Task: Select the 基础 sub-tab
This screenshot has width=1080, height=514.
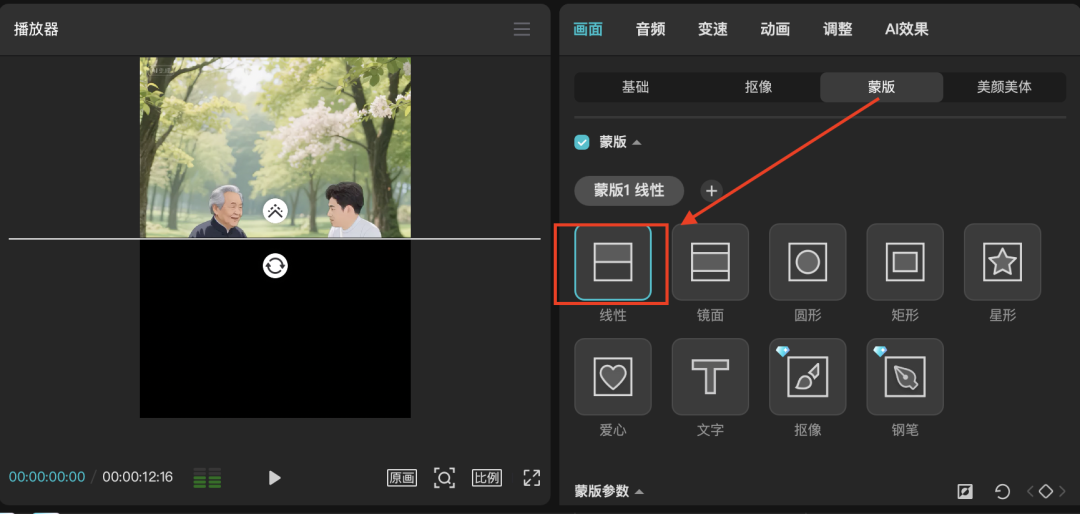Action: pyautogui.click(x=635, y=88)
